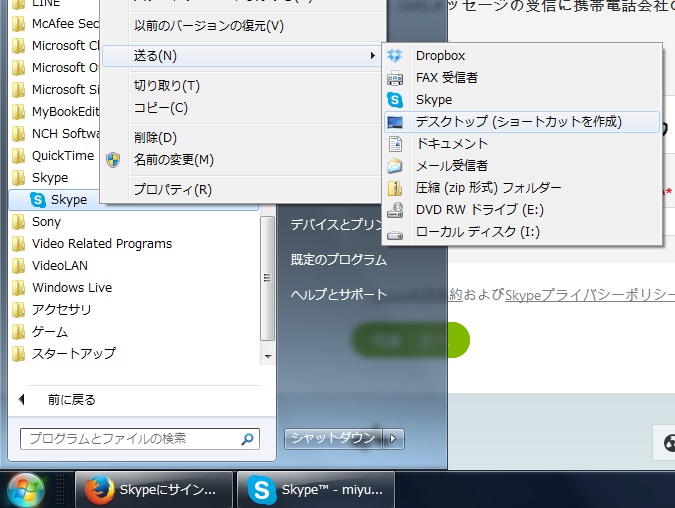The image size is (675, 508).
Task: Open the shutdown options arrow
Action: pos(393,439)
